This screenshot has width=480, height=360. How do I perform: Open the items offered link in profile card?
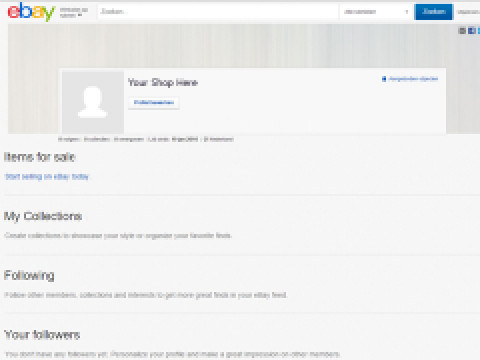[x=410, y=79]
